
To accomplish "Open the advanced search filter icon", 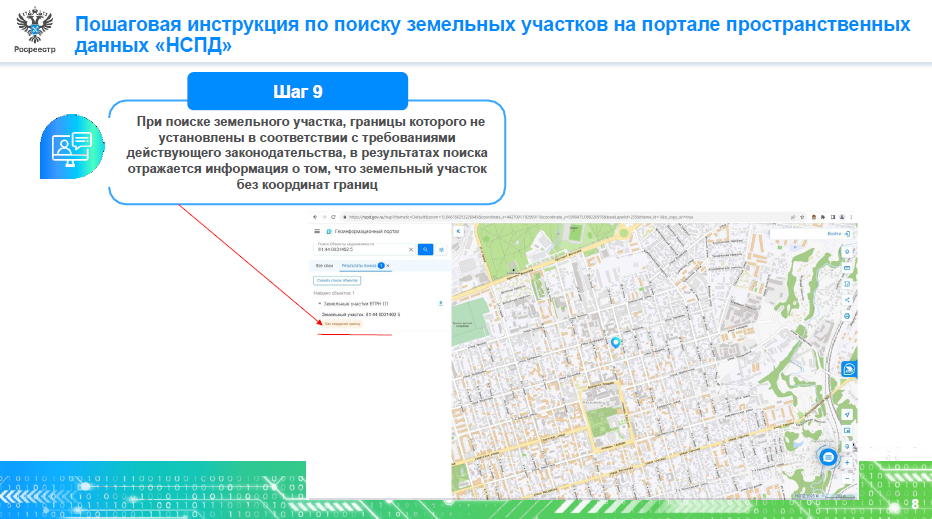I will [x=441, y=250].
